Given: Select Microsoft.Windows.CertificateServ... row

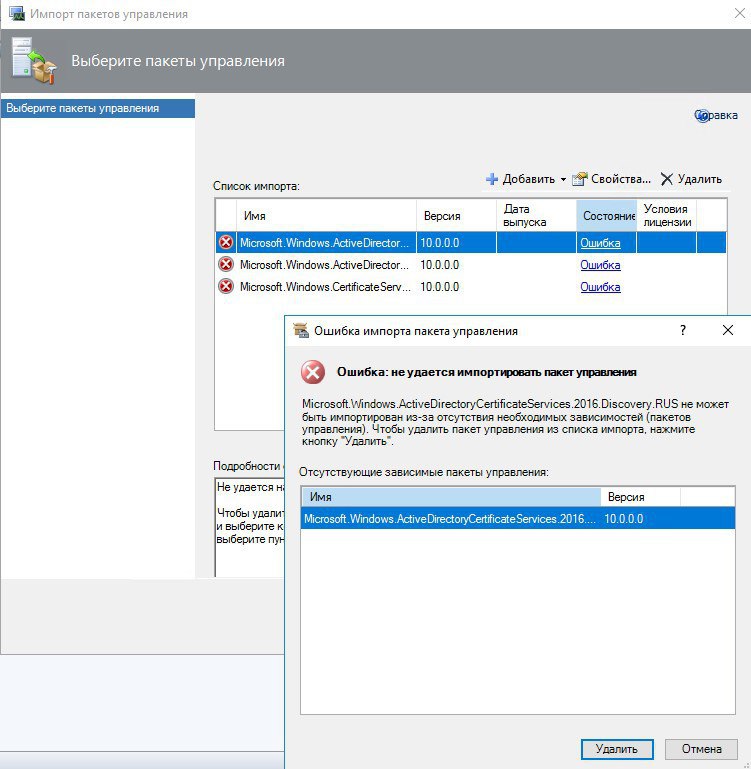Looking at the screenshot, I should (x=471, y=287).
